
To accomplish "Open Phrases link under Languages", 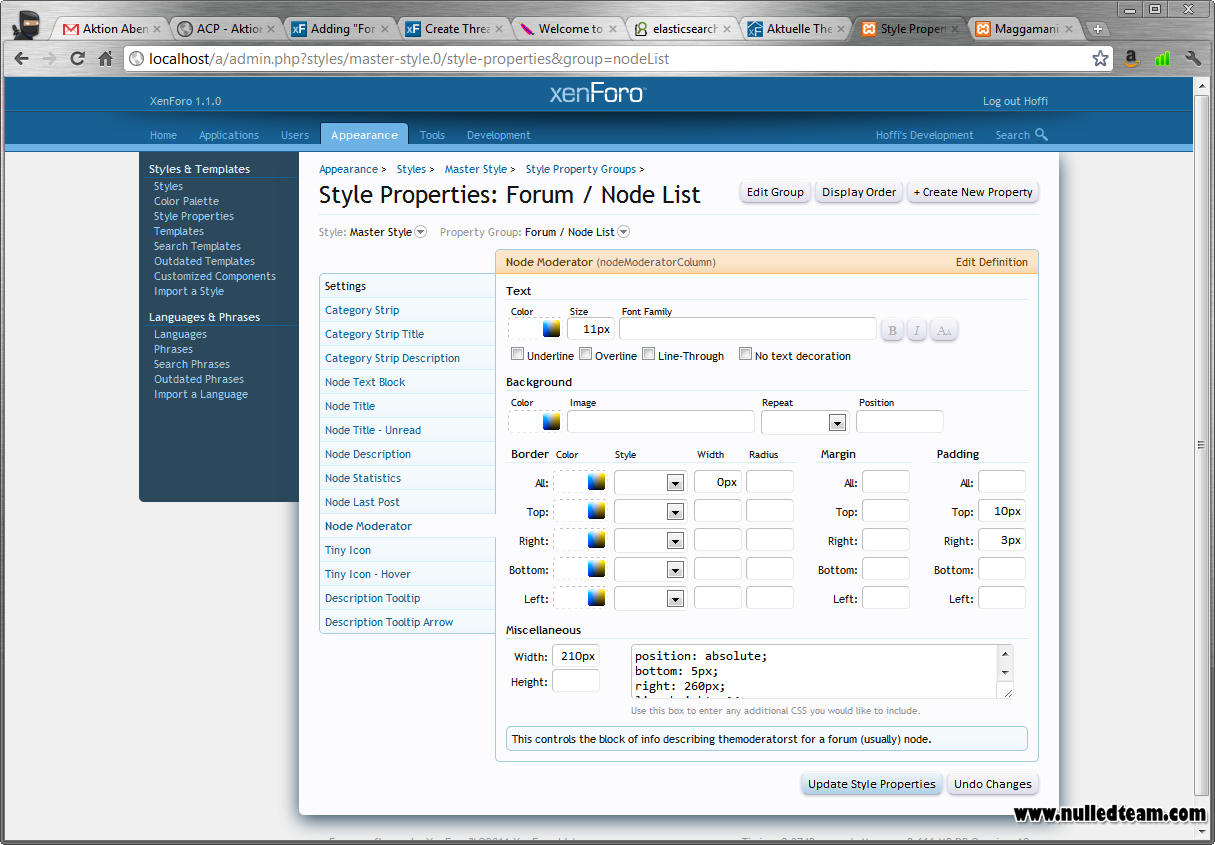I will tap(173, 349).
